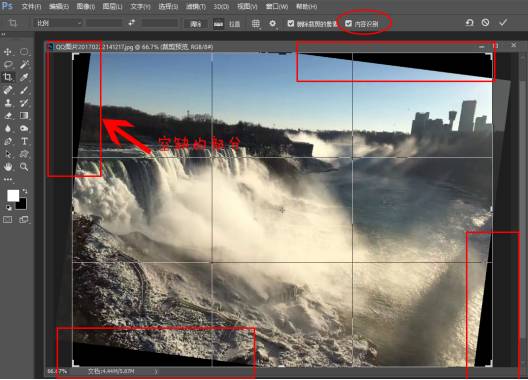Reset the crop box with undo arrow

click(x=469, y=23)
